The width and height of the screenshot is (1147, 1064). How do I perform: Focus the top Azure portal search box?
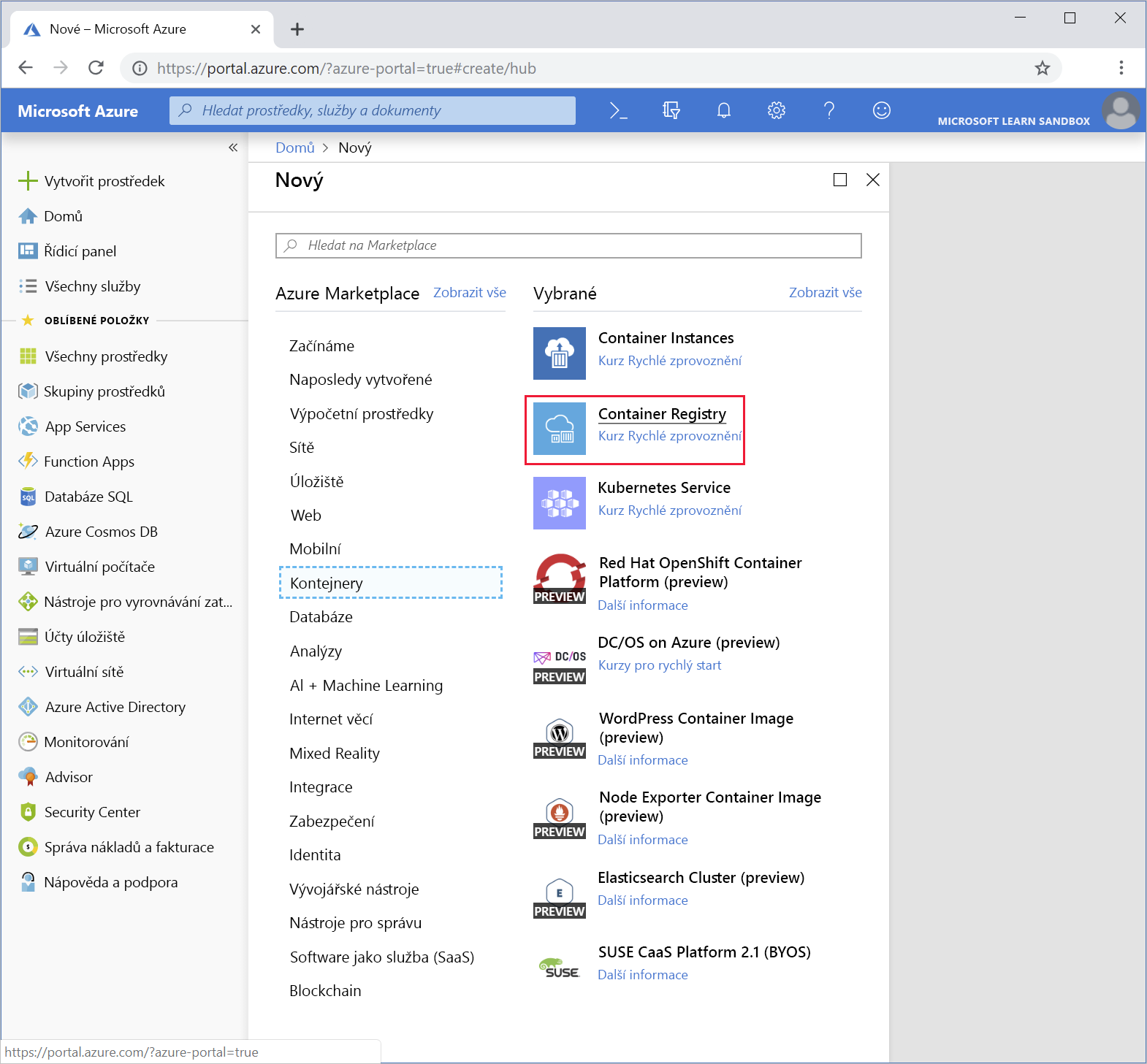tap(373, 110)
